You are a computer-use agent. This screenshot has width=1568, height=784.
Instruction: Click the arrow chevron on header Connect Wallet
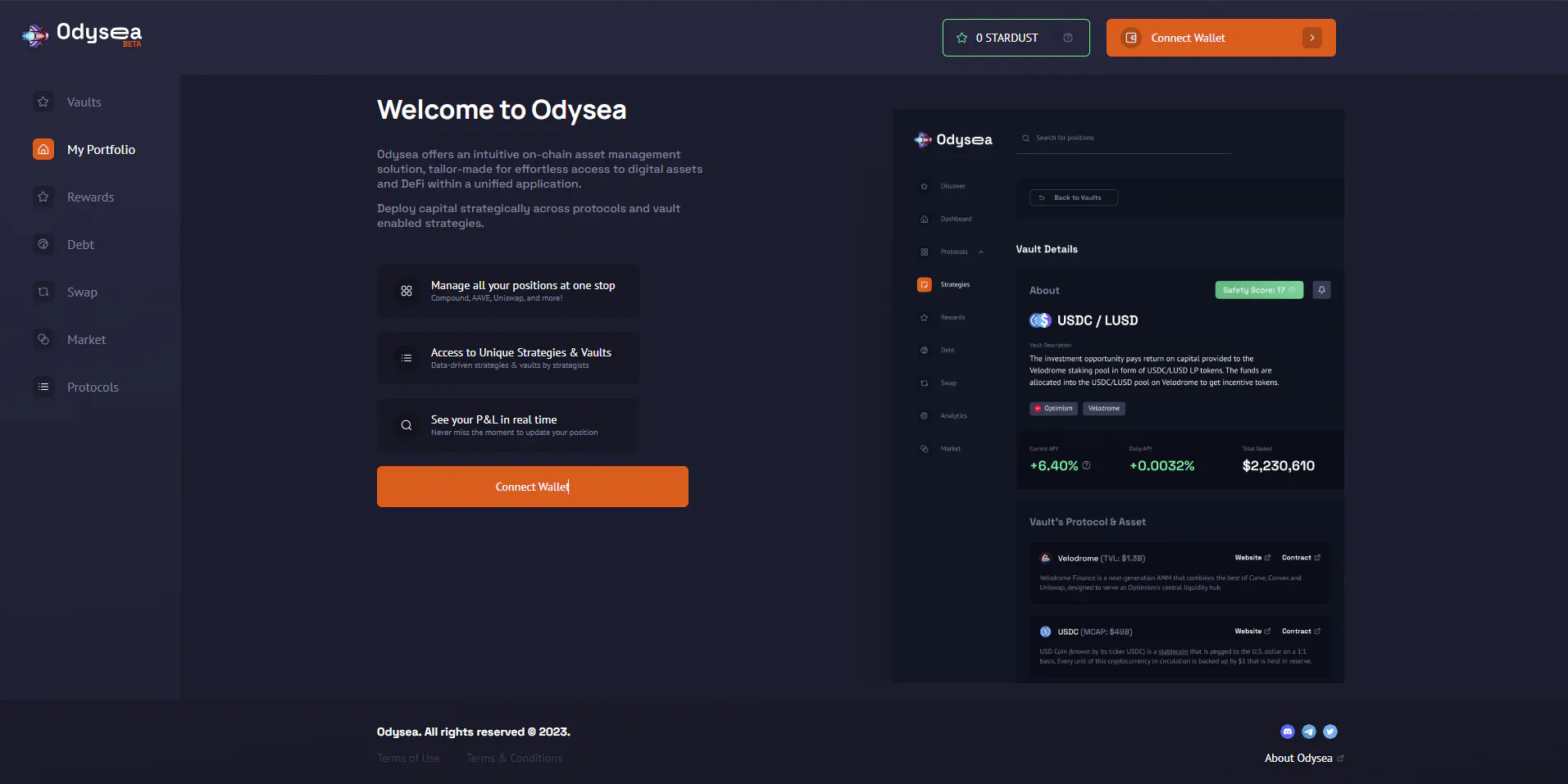pos(1312,38)
